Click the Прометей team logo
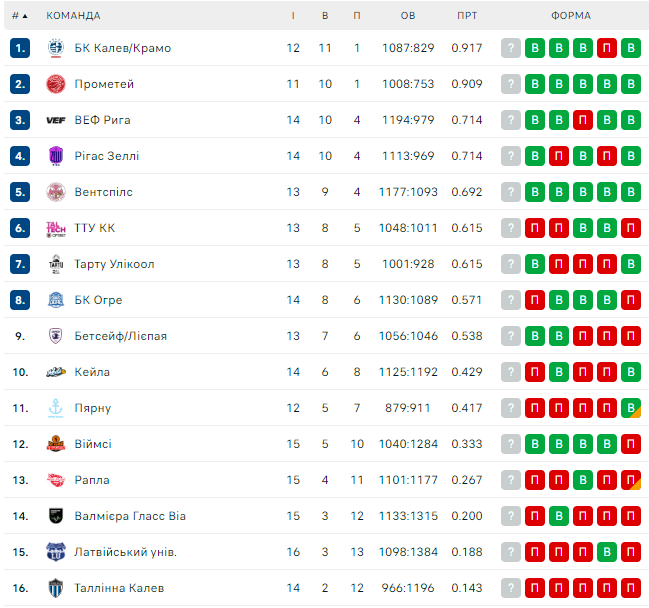This screenshot has width=649, height=608. tap(56, 84)
